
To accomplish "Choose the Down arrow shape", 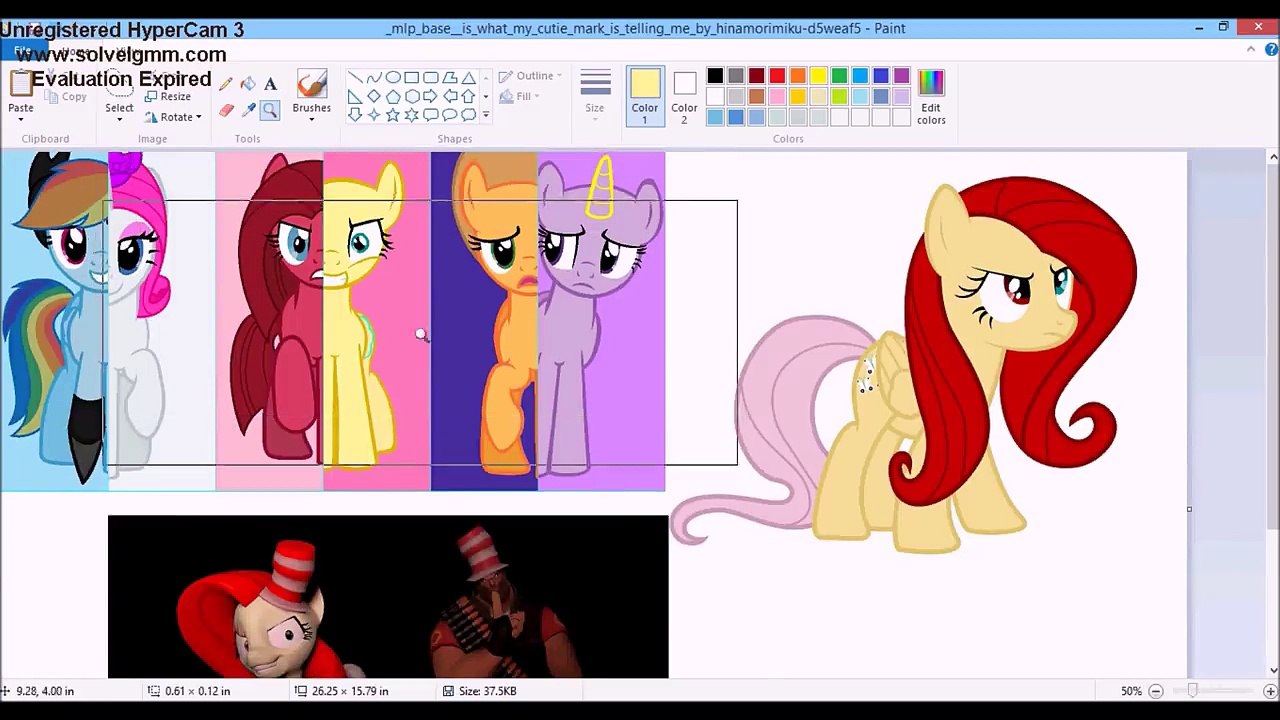I will coord(355,116).
